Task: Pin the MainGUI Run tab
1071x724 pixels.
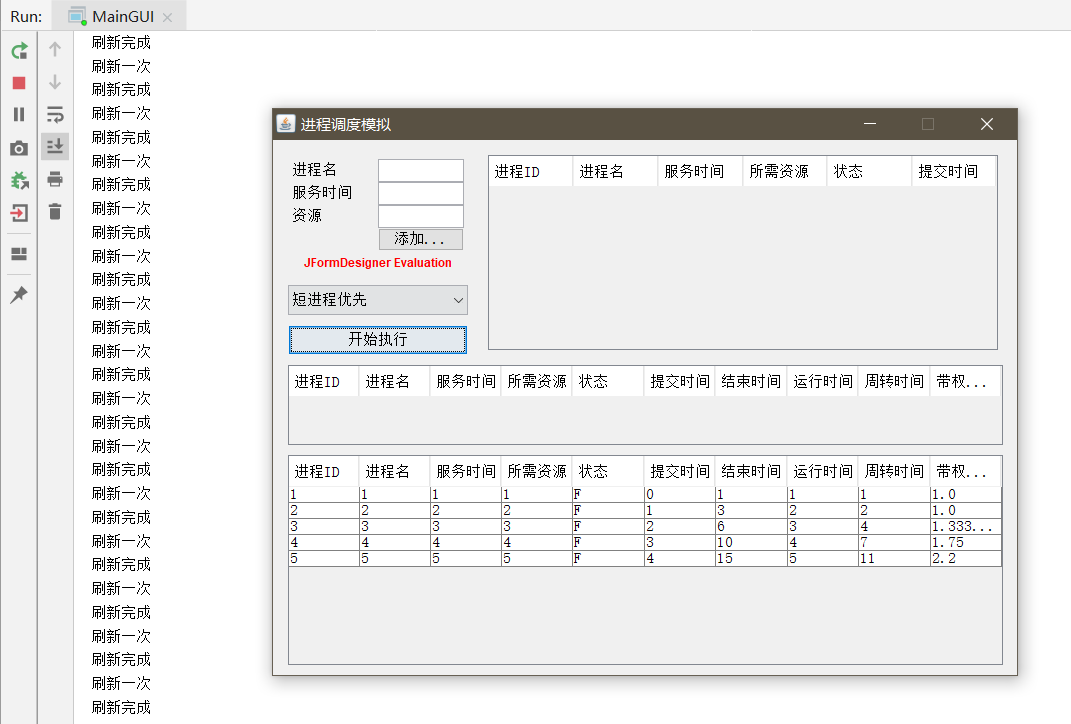Action: [19, 294]
